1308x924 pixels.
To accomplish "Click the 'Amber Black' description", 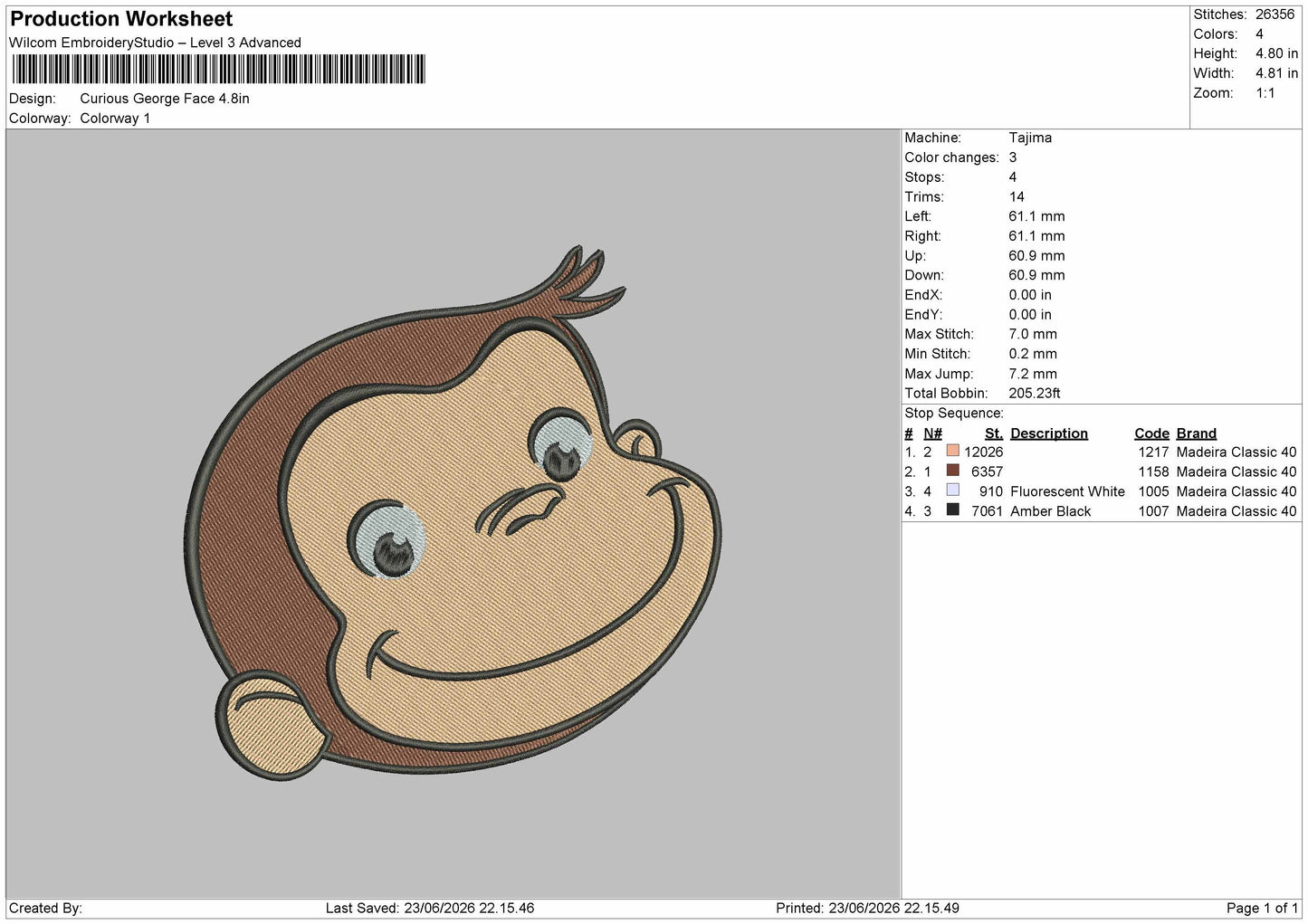I will coord(1050,511).
